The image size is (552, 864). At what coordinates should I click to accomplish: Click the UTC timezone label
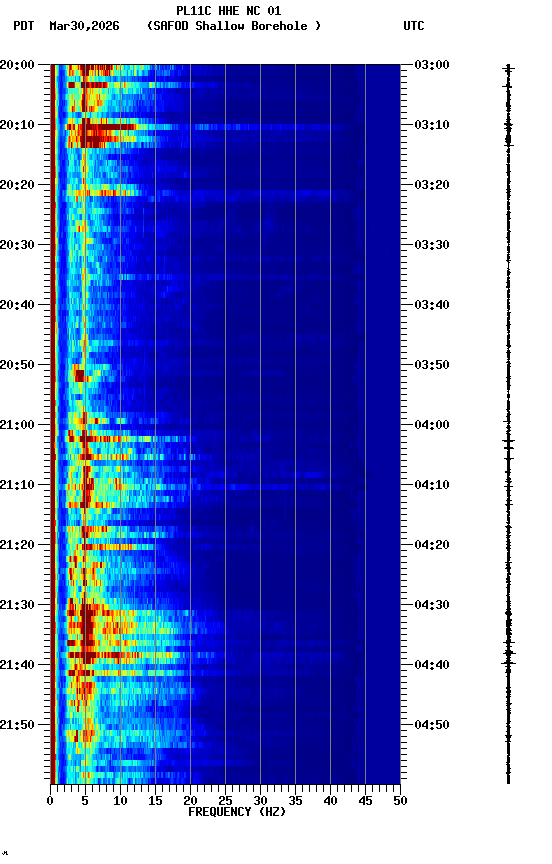coord(414,26)
